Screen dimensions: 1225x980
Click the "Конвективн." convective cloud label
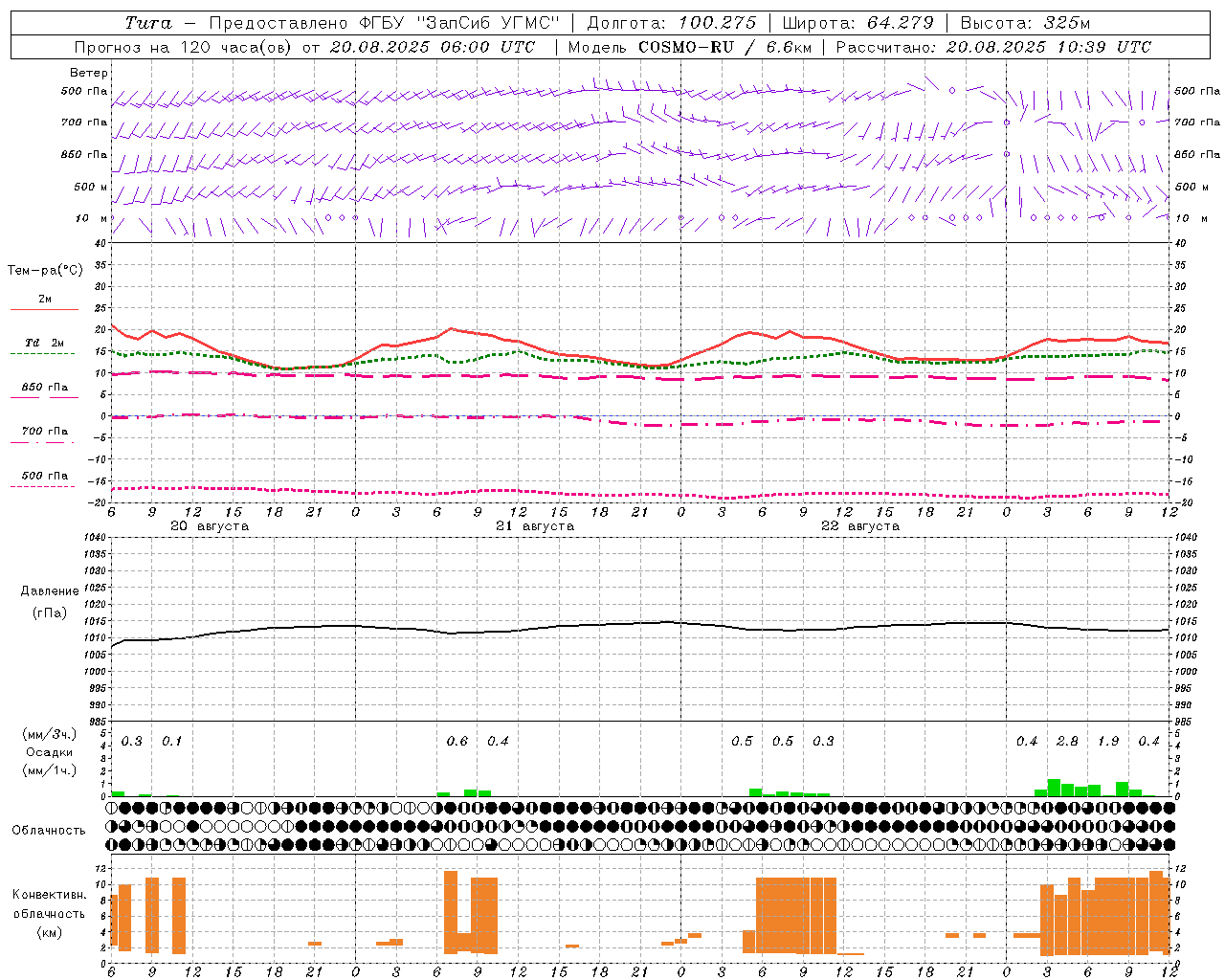(x=49, y=894)
